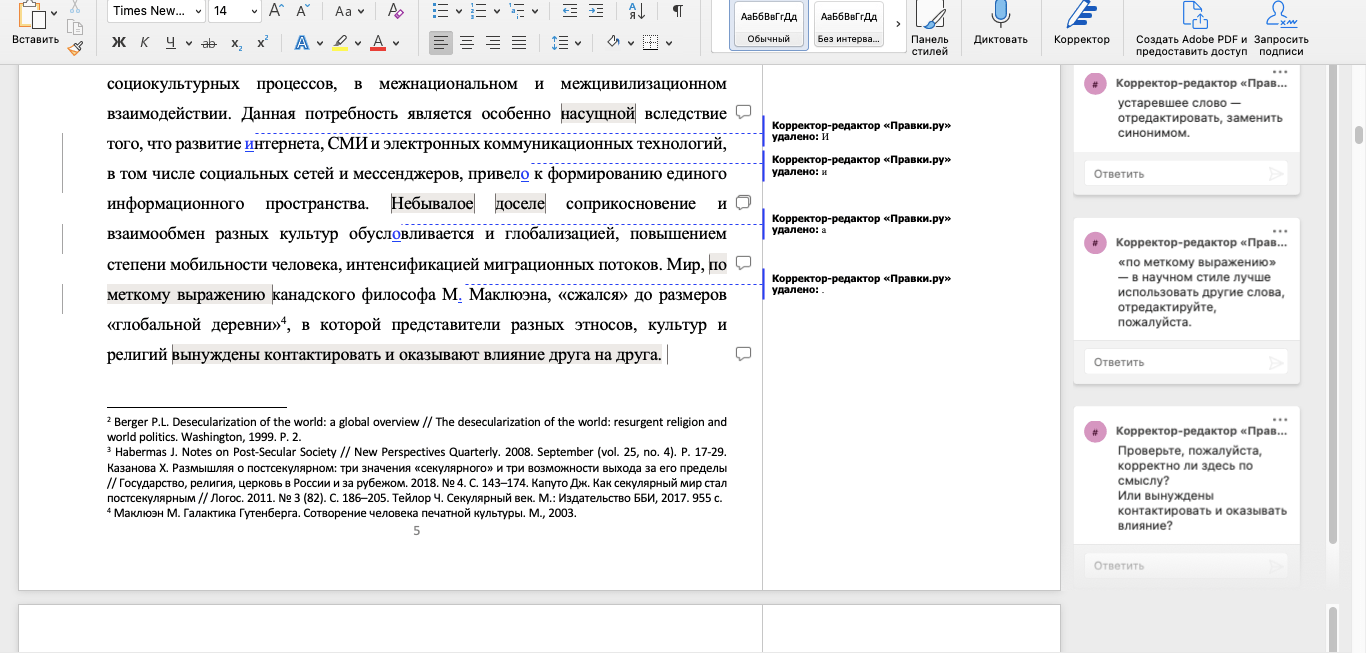Increase font size with grow font icon
The width and height of the screenshot is (1366, 653).
(278, 11)
